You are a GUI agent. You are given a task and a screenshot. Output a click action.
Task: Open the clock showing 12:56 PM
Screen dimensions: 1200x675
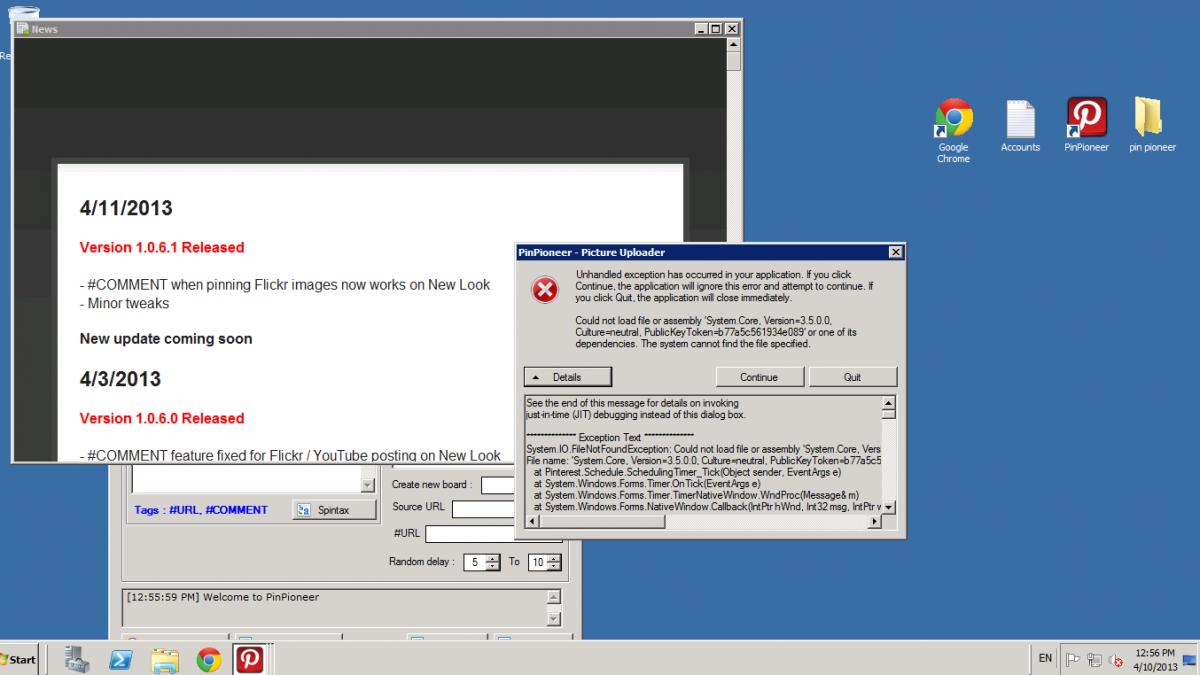(1156, 658)
